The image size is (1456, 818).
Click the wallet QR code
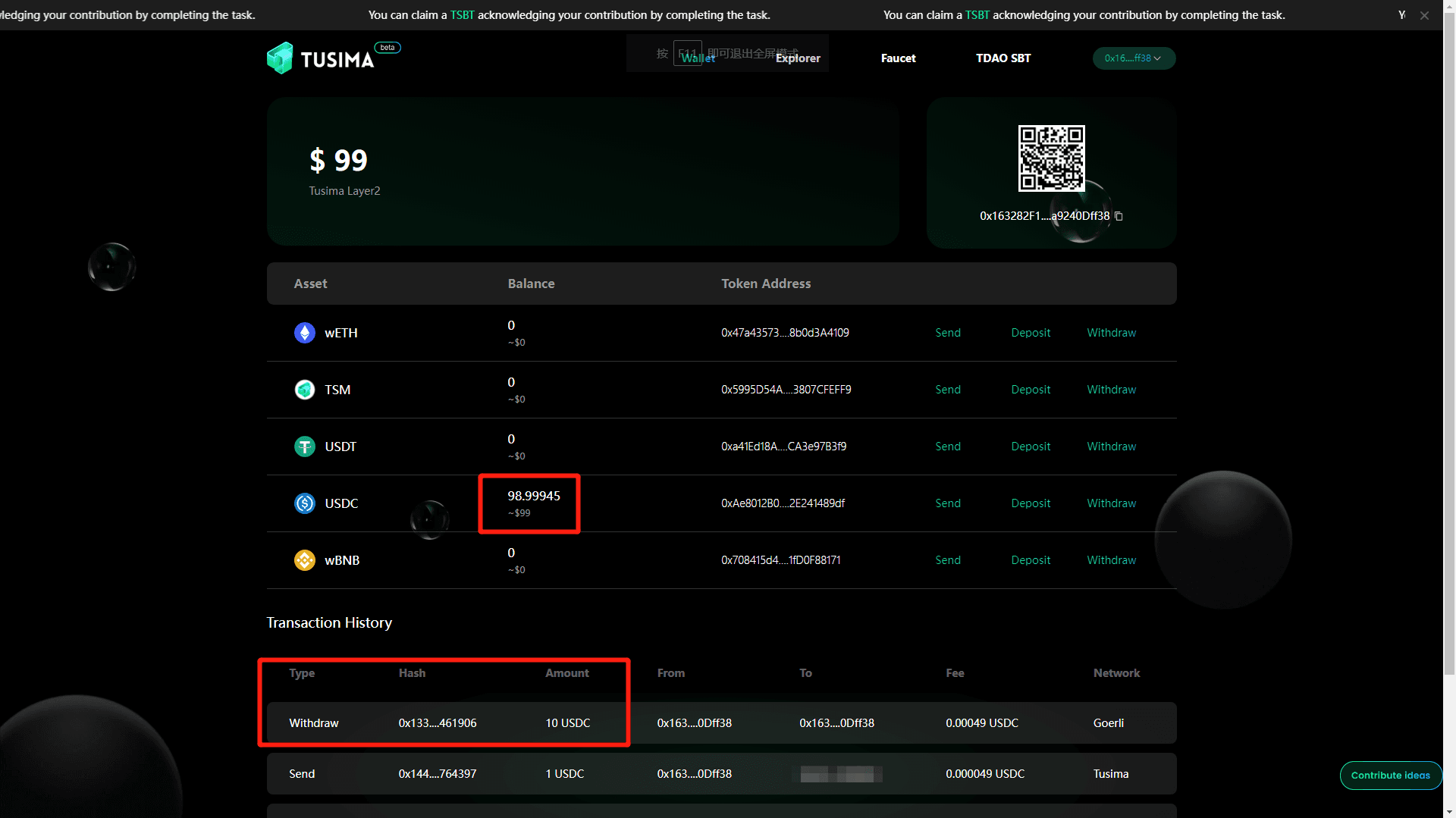(x=1051, y=158)
